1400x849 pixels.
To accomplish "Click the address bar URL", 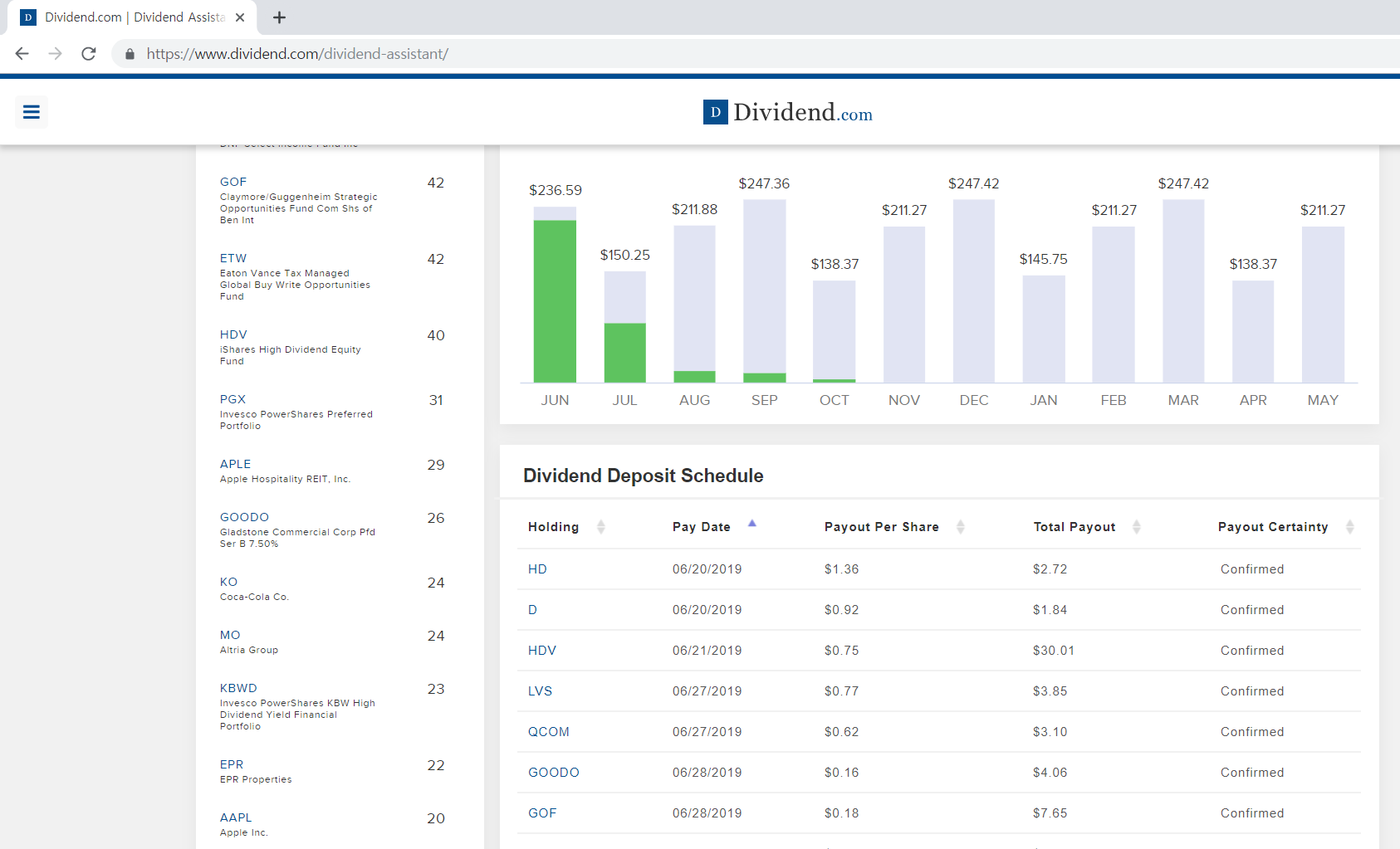I will pyautogui.click(x=297, y=54).
